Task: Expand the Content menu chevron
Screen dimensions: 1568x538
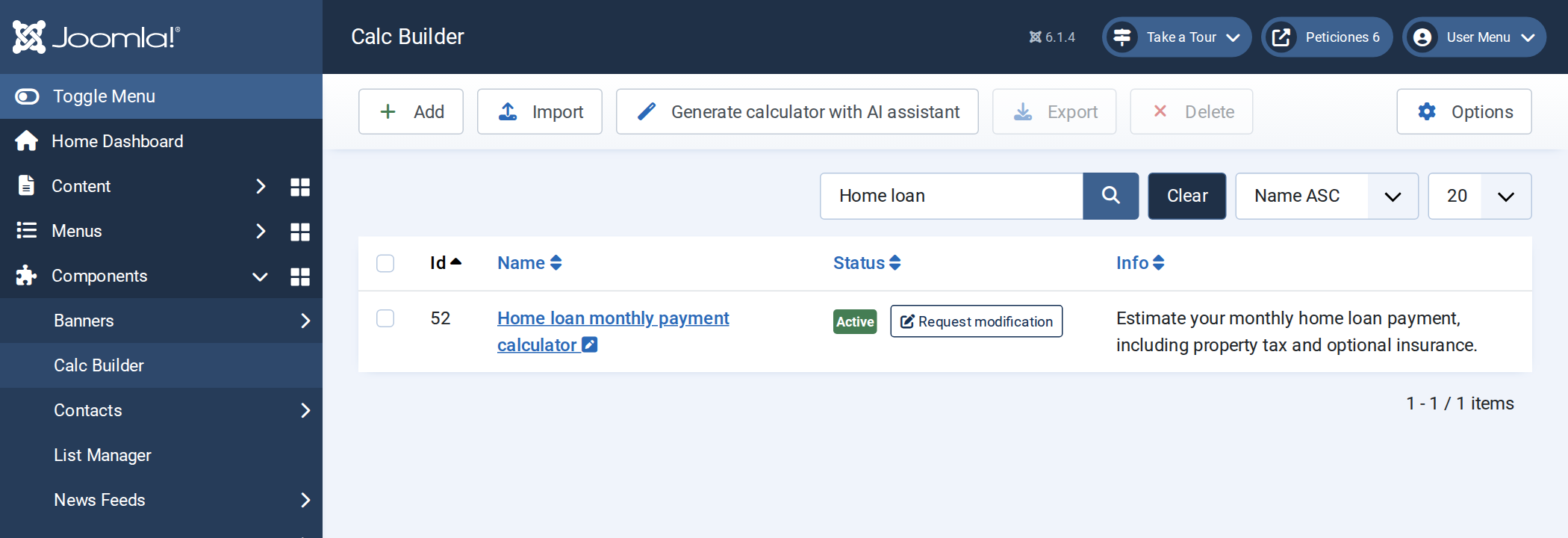Action: click(x=261, y=186)
